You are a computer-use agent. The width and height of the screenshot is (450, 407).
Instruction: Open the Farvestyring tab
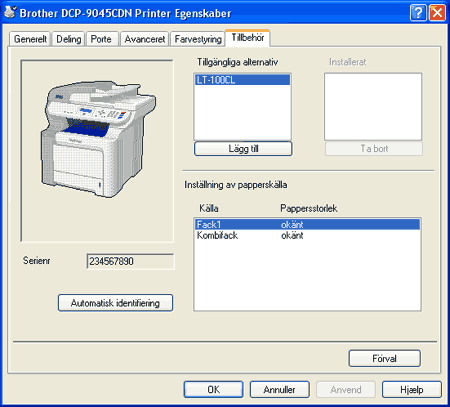tap(198, 39)
